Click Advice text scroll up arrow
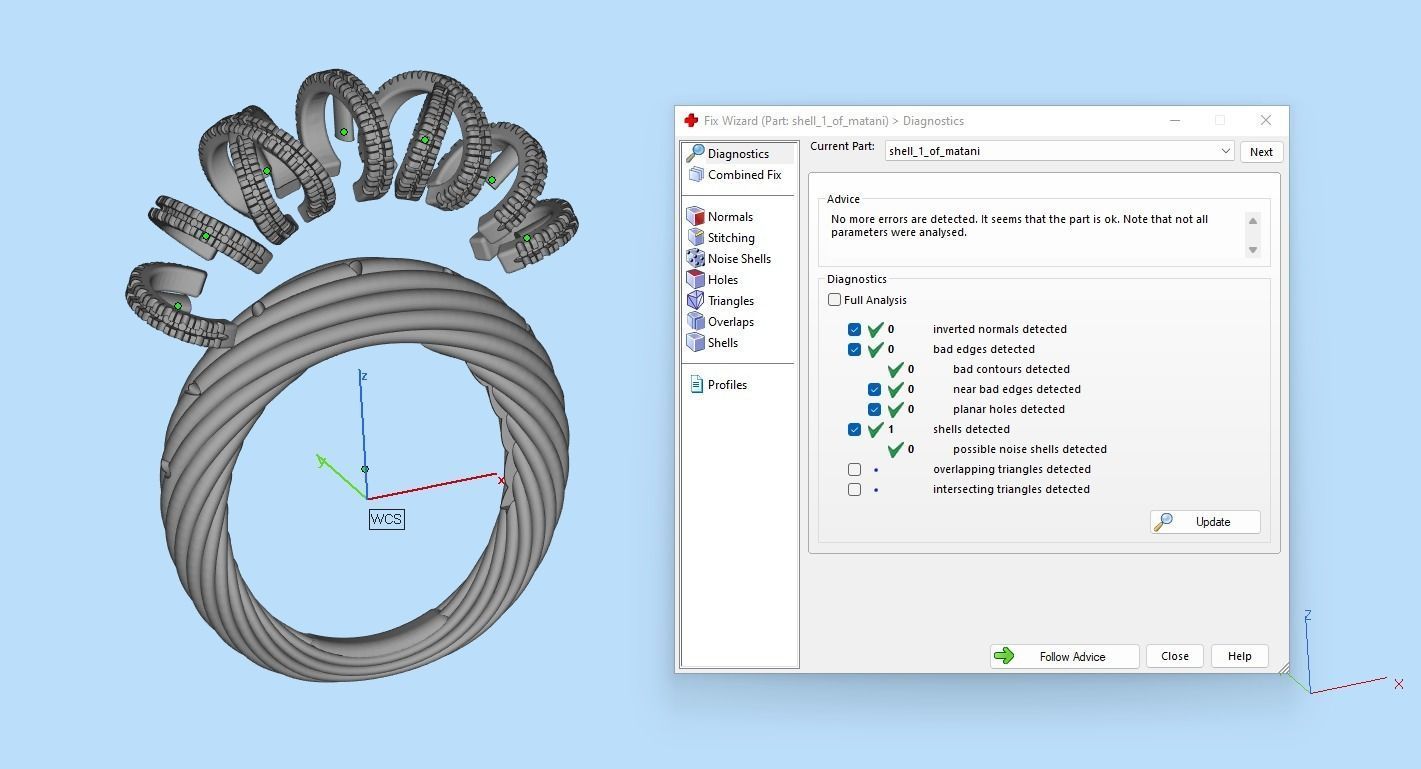Image resolution: width=1421 pixels, height=769 pixels. (1253, 220)
